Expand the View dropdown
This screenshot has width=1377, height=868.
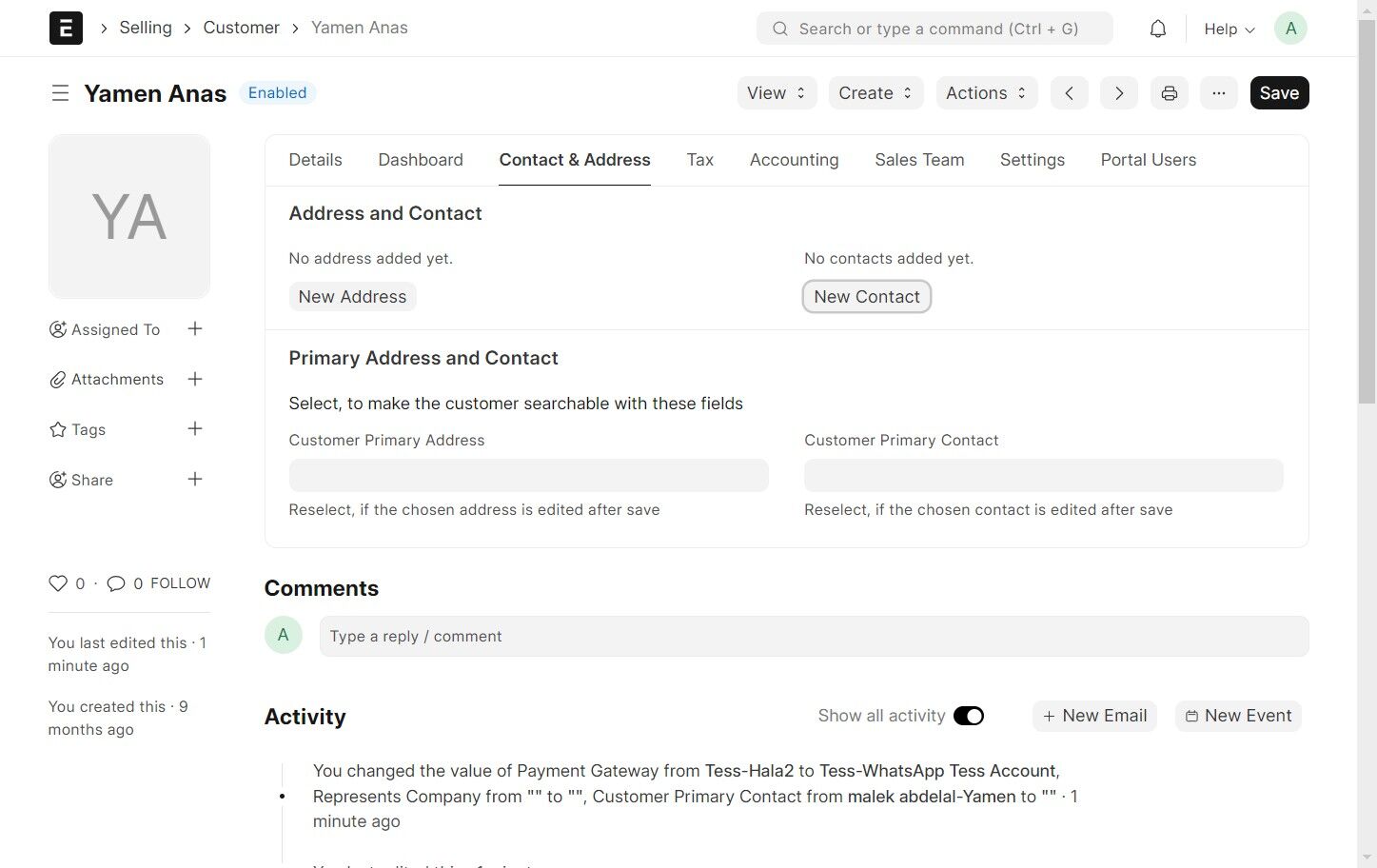pyautogui.click(x=777, y=93)
